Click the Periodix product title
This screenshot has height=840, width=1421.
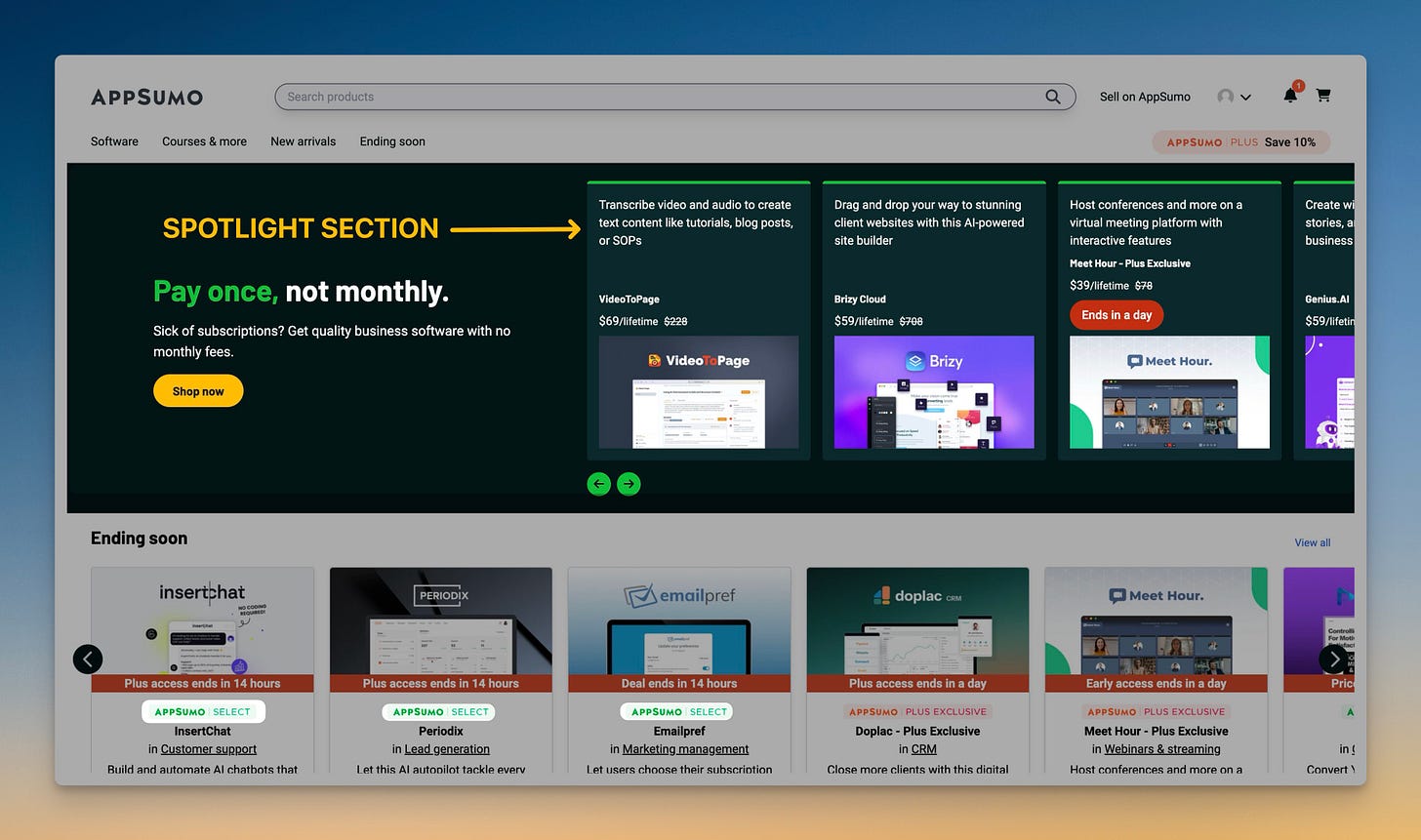pyautogui.click(x=441, y=731)
